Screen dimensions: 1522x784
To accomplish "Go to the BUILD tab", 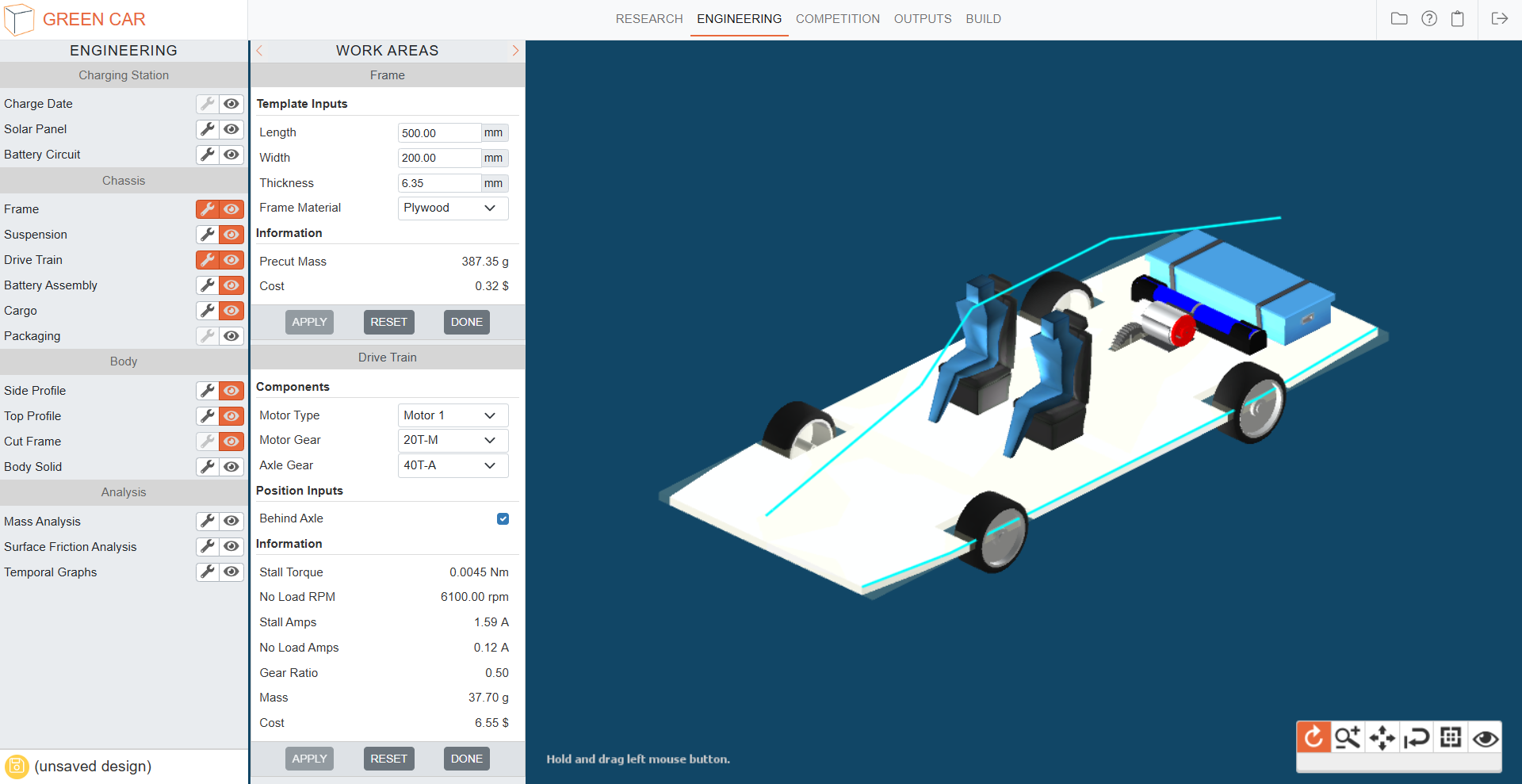I will click(983, 19).
